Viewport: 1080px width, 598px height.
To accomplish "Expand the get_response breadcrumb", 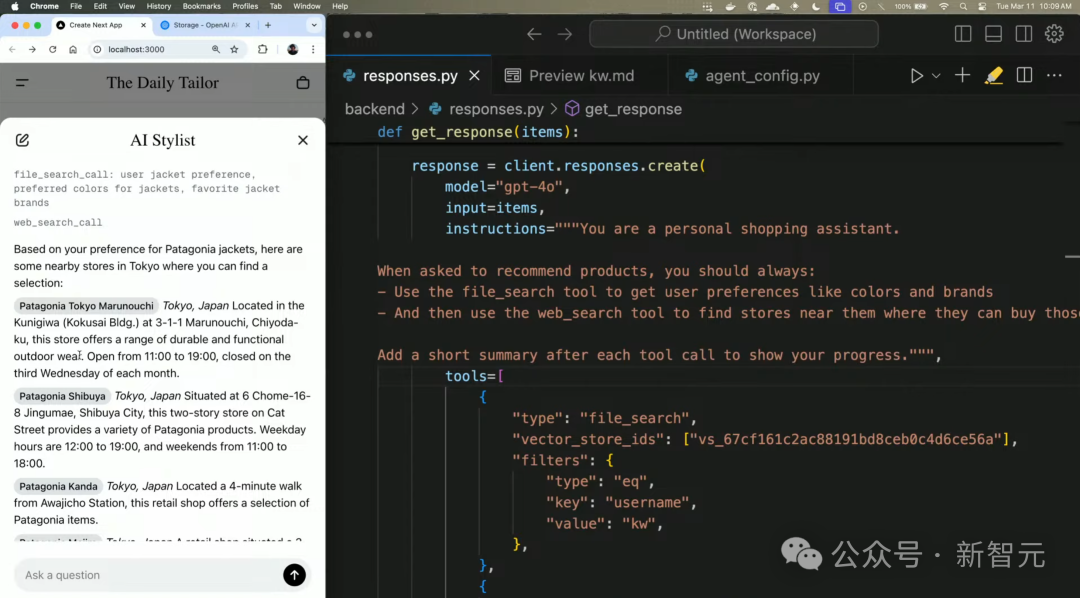I will 634,109.
